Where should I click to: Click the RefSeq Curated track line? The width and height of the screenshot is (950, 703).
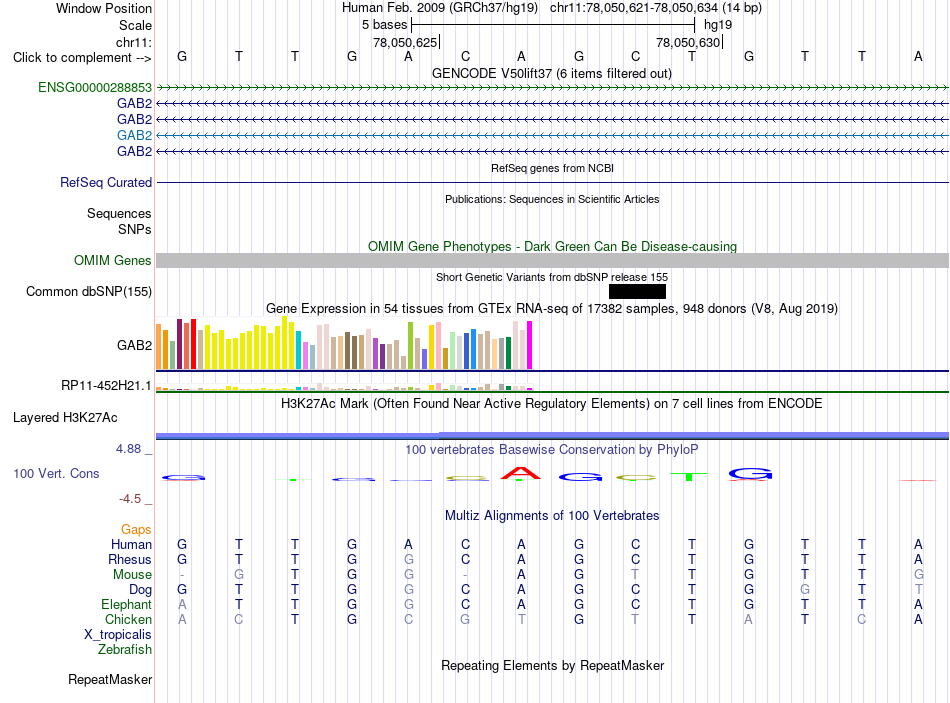[552, 182]
